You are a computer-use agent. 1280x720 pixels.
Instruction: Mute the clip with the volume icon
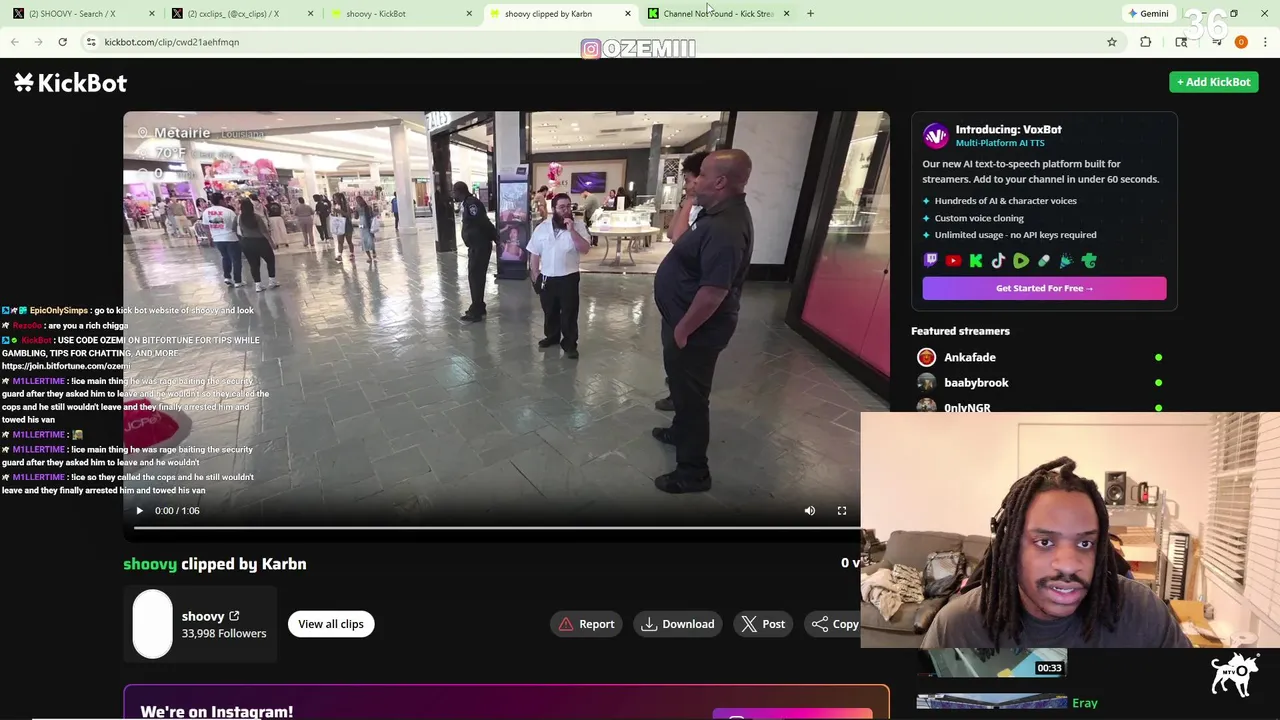810,511
